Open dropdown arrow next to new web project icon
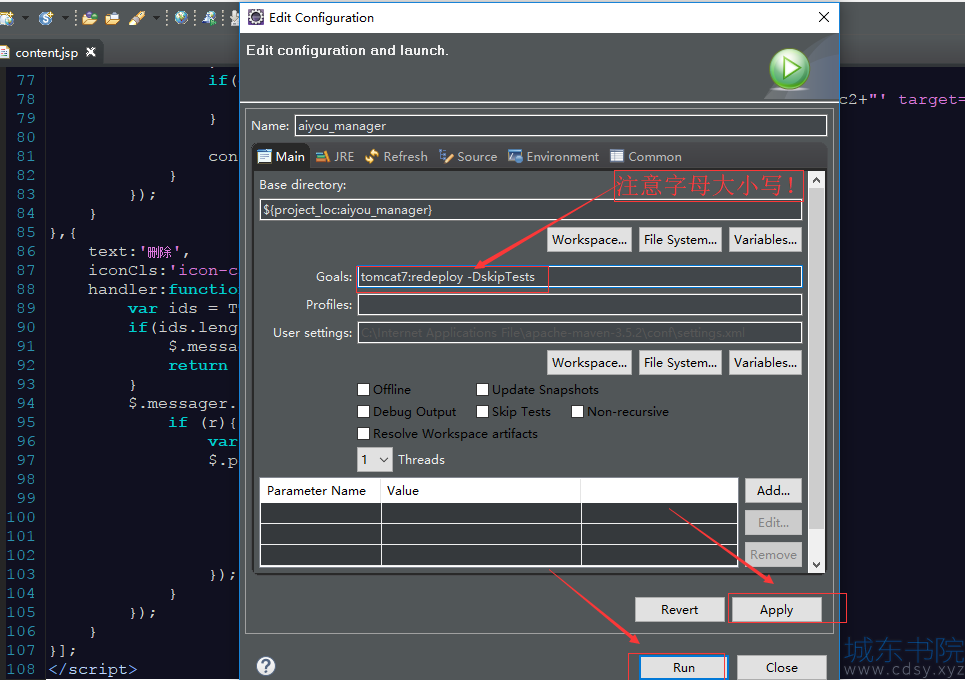Image resolution: width=965 pixels, height=680 pixels. [25, 18]
